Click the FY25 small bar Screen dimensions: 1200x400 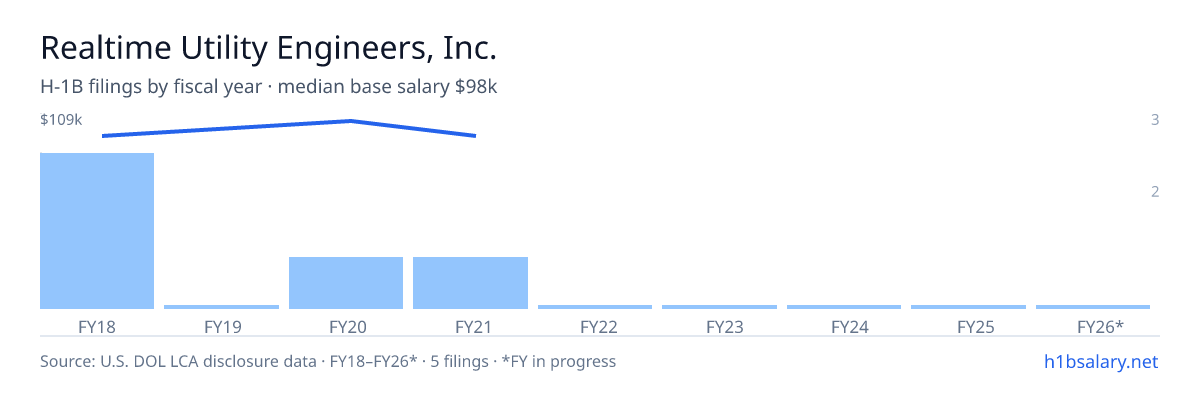(968, 307)
